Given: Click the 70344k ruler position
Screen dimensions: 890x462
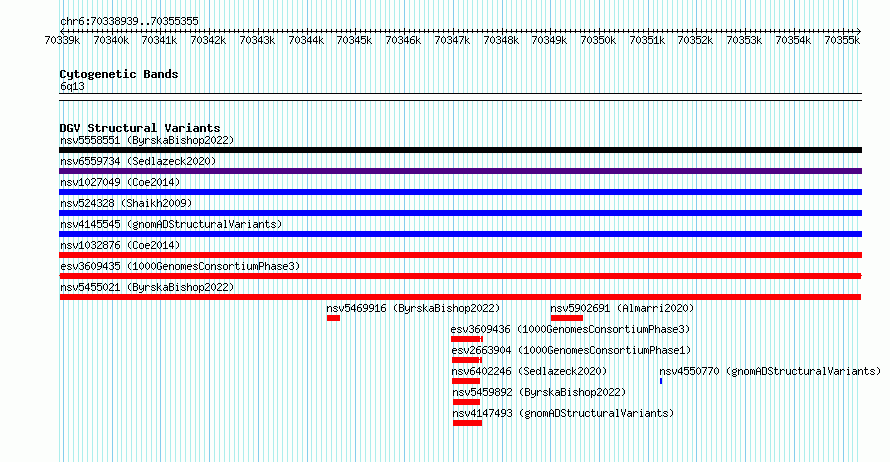Looking at the screenshot, I should 306,40.
